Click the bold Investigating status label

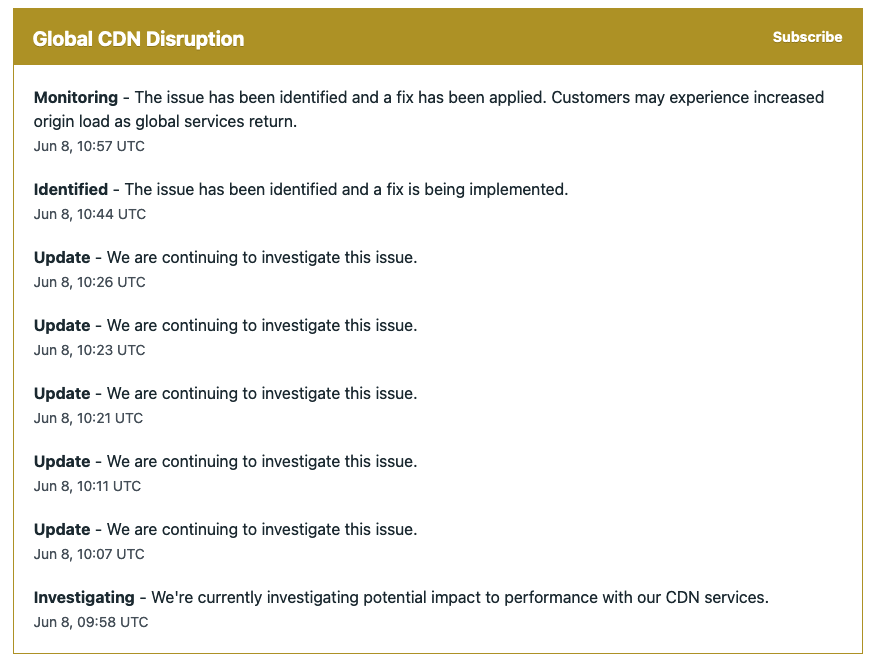pyautogui.click(x=84, y=597)
